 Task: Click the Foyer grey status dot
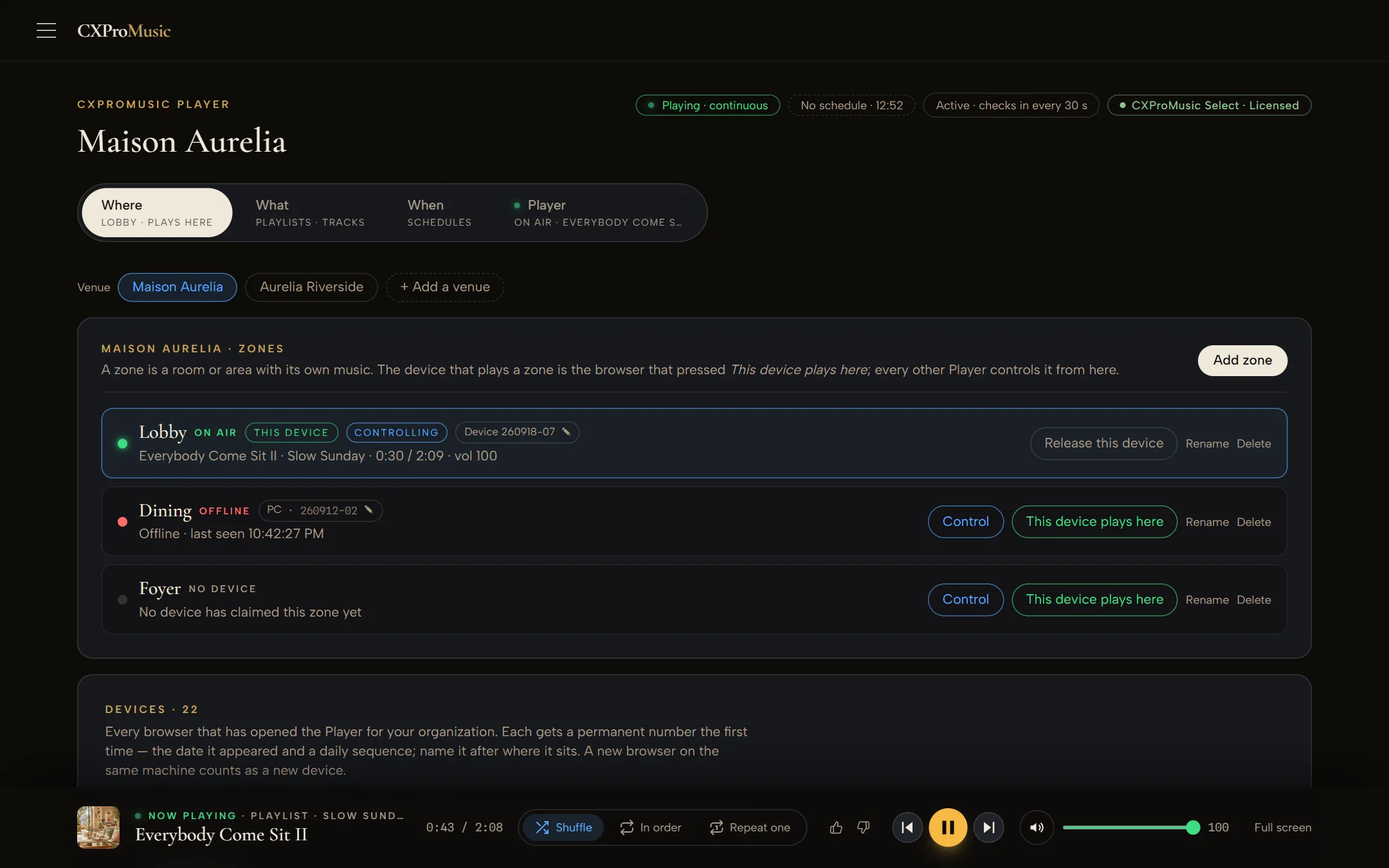[x=122, y=600]
